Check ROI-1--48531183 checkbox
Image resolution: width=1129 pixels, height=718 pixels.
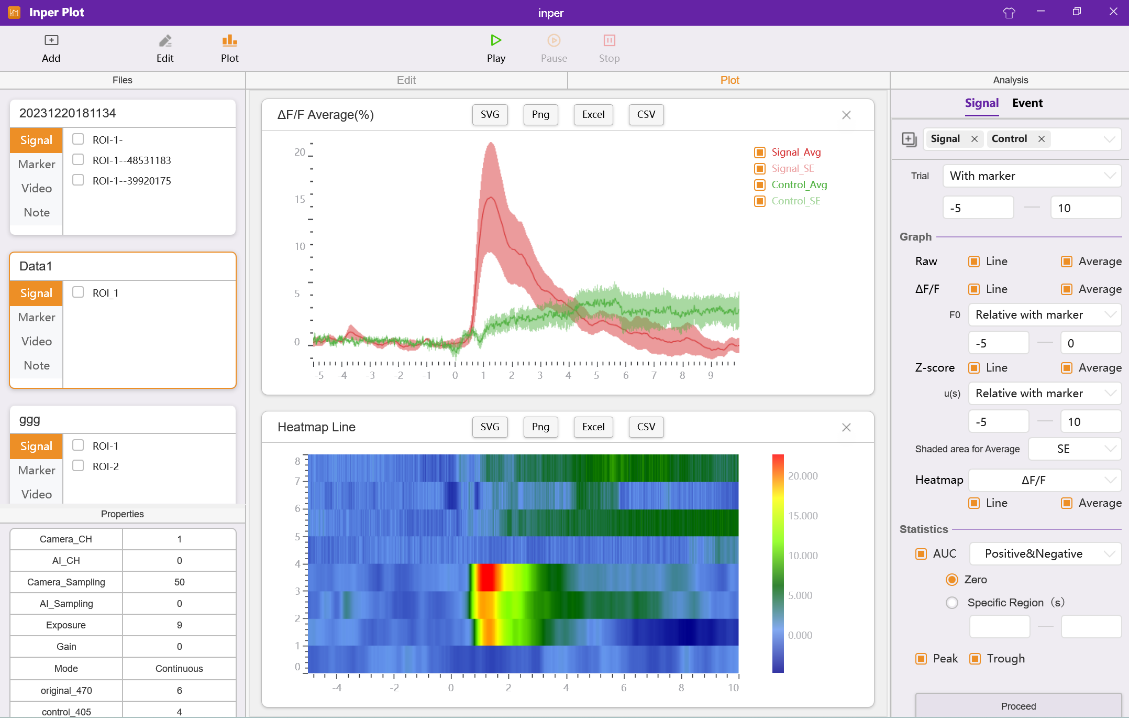(78, 159)
